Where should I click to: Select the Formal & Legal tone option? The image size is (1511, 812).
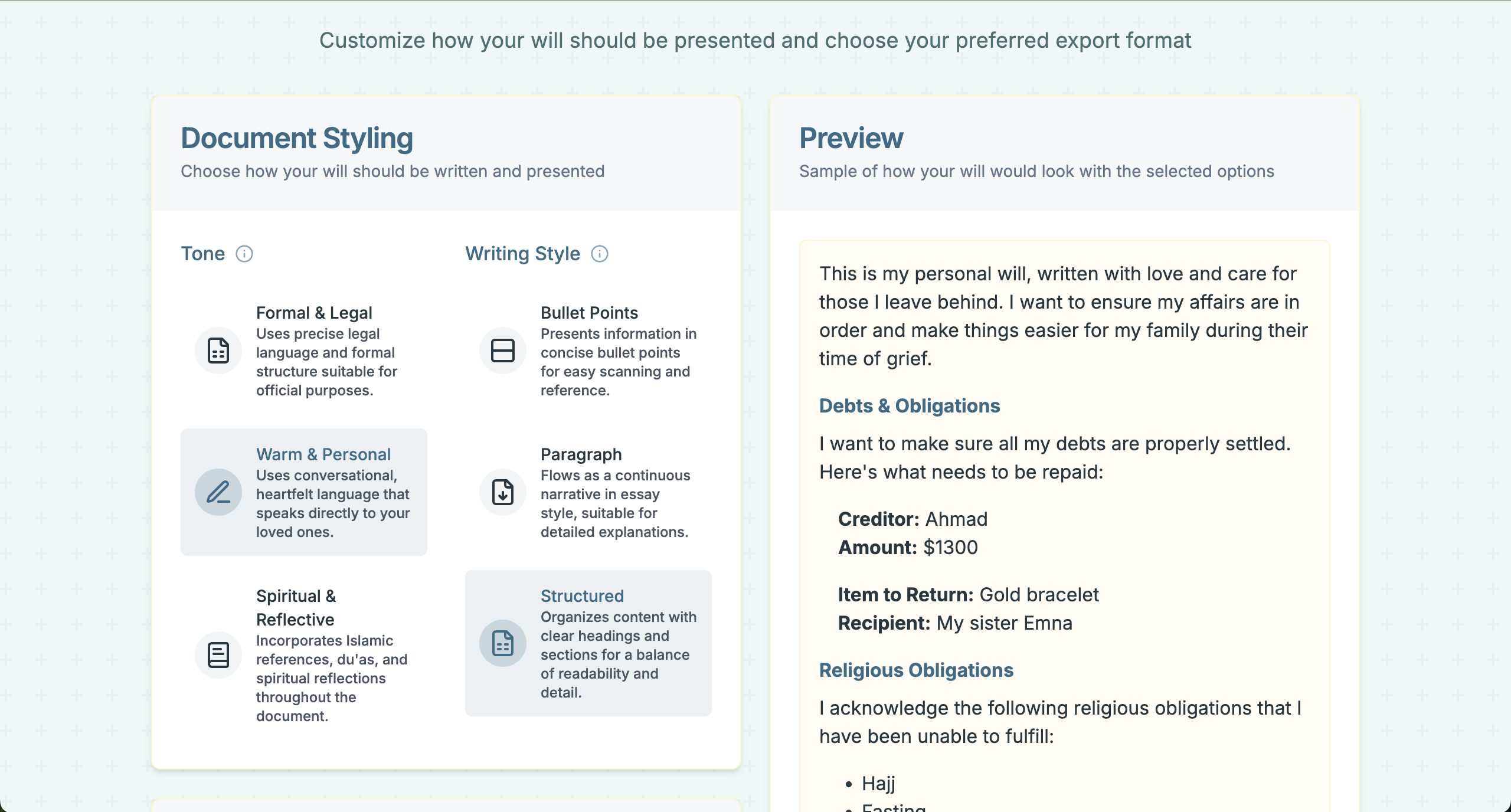314,313
